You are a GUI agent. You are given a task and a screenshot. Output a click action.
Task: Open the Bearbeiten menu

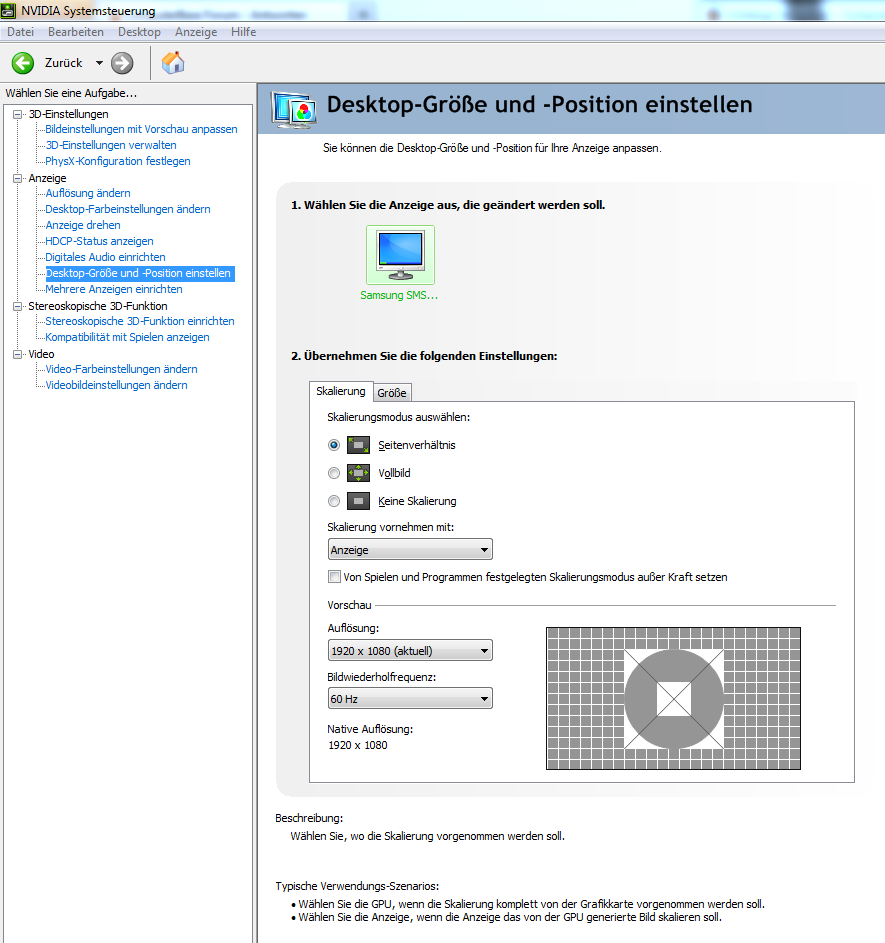[x=76, y=32]
